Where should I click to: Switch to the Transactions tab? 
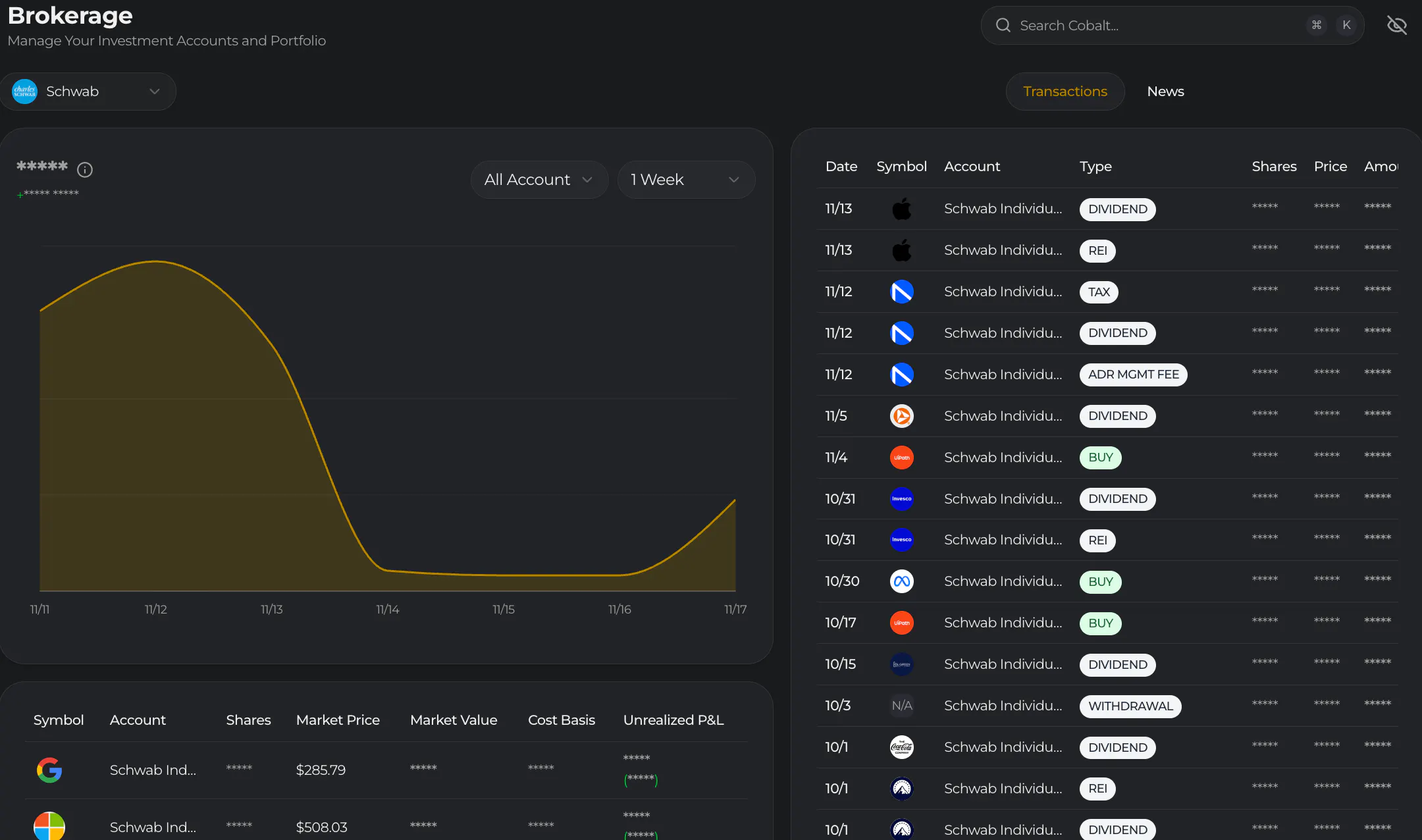coord(1065,92)
